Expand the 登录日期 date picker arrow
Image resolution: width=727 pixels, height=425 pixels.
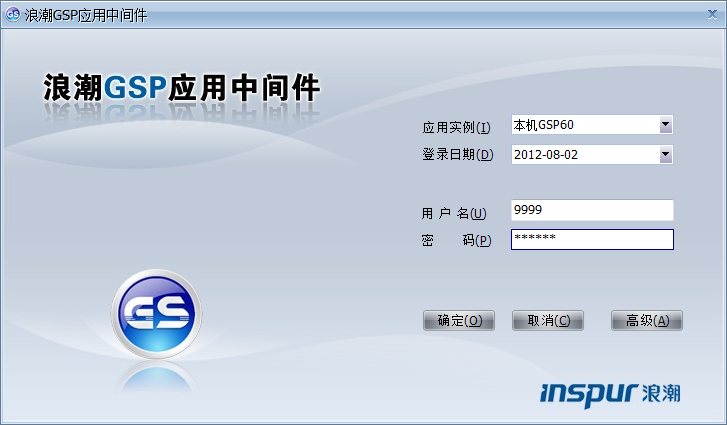[x=665, y=154]
